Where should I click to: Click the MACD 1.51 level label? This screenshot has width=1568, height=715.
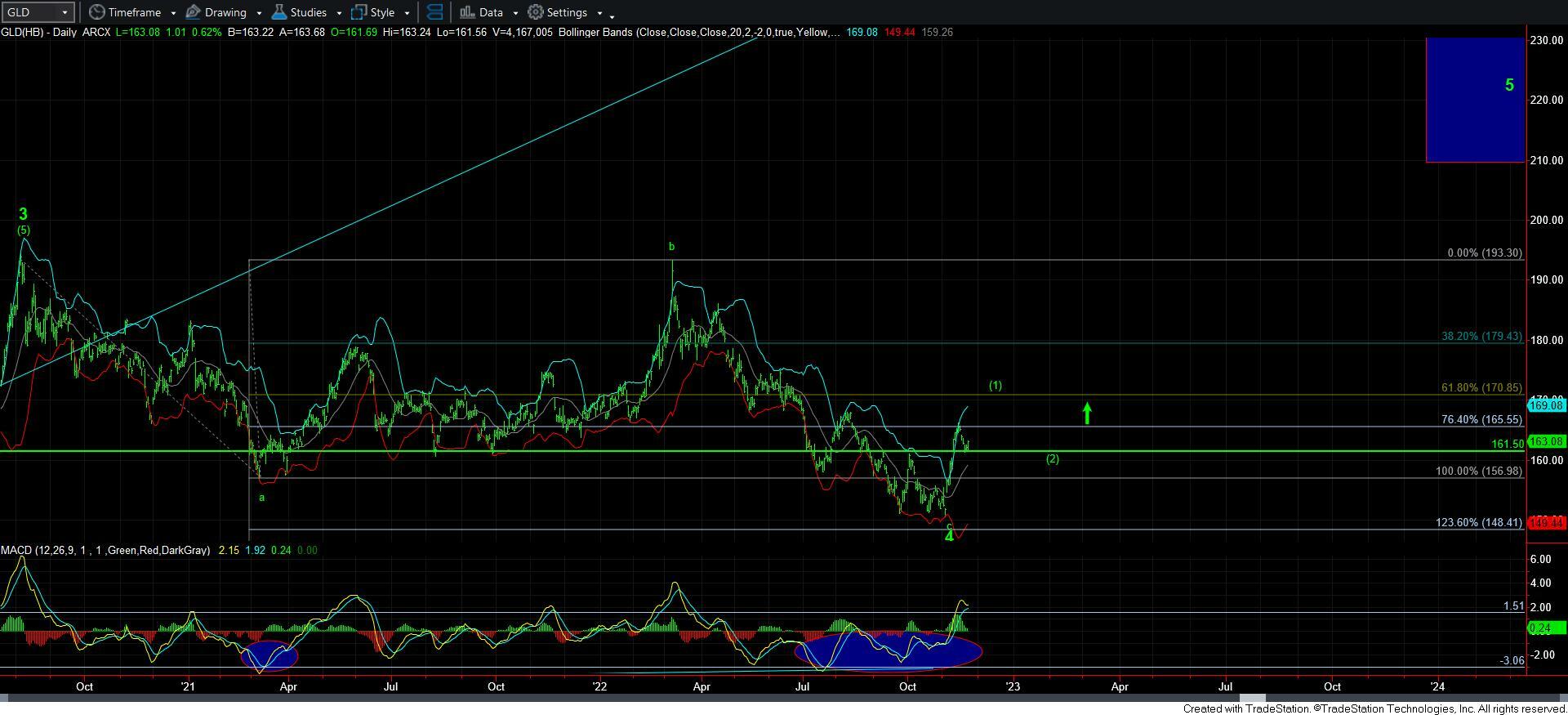[x=1513, y=606]
